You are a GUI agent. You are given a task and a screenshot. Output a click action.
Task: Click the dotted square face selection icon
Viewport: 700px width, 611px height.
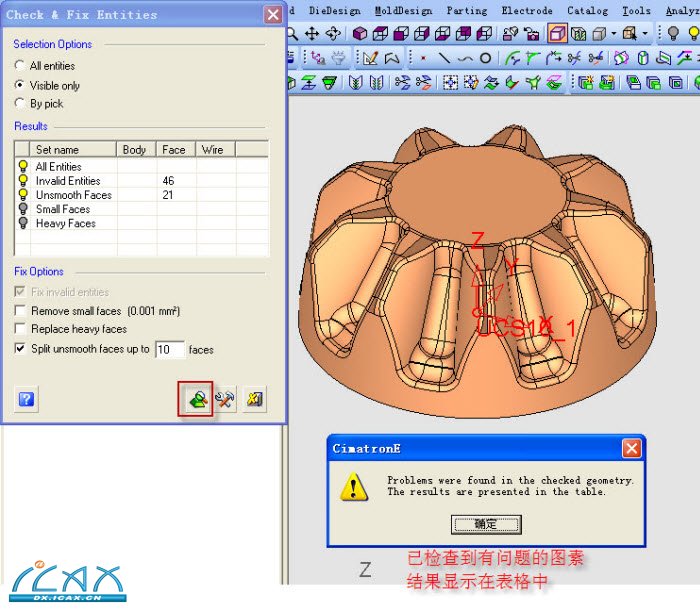tap(450, 83)
